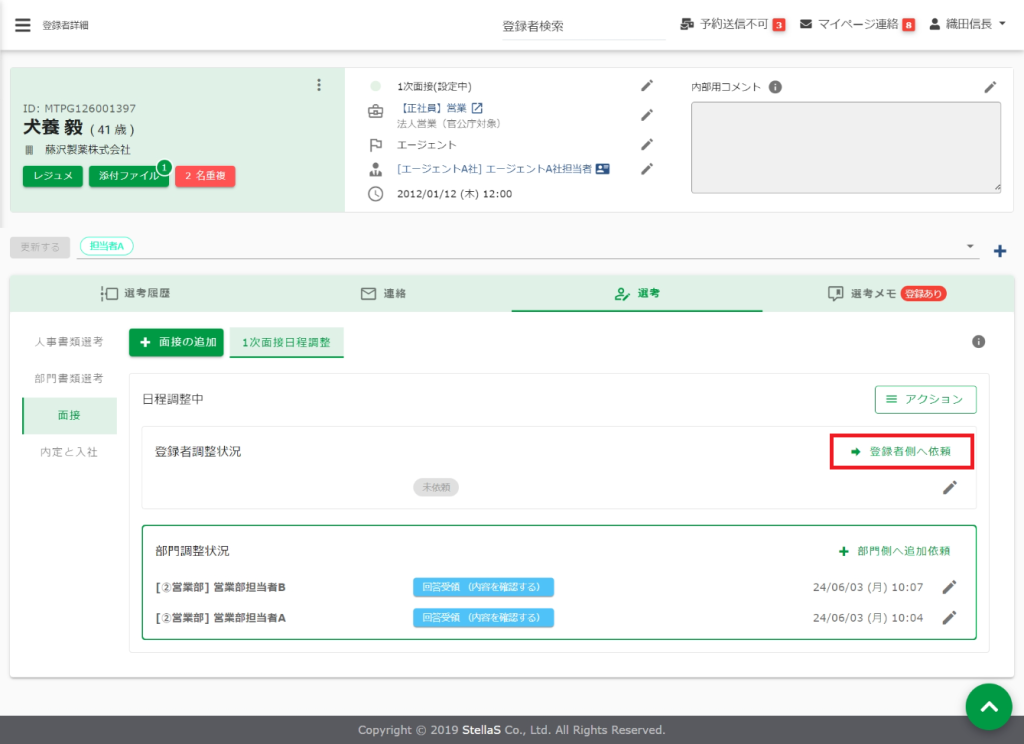
Task: Open the hamburger navigation menu
Action: [22, 25]
